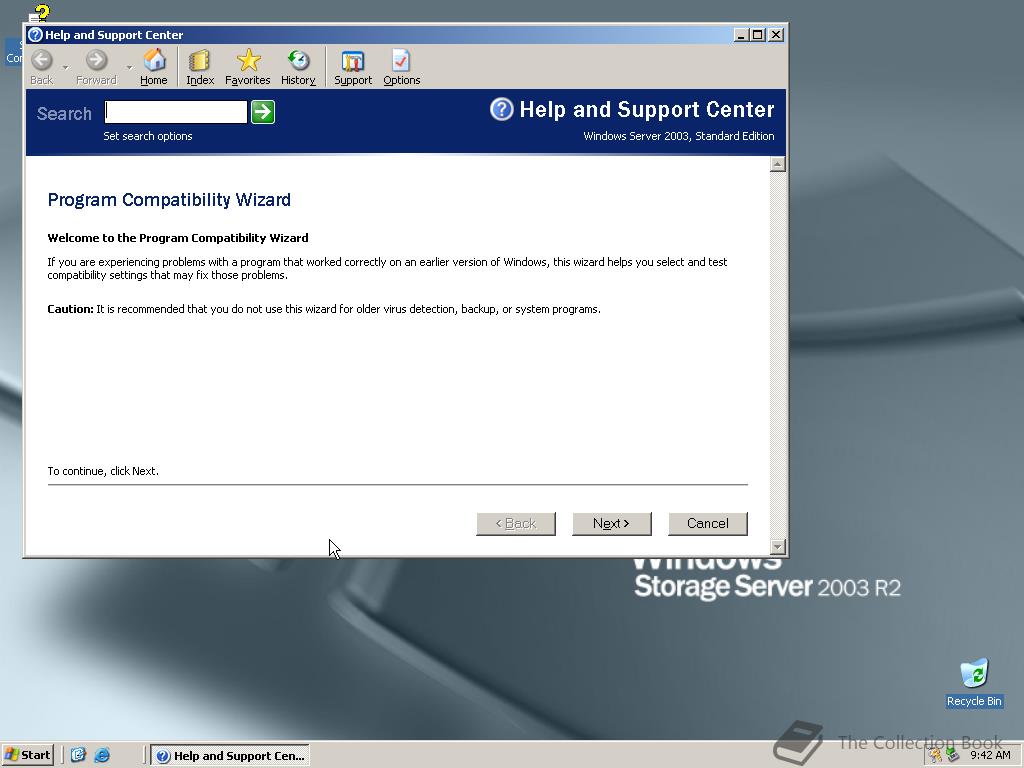The image size is (1024, 768).
Task: Click the Help and Support Center title-bar icon
Action: tap(35, 35)
